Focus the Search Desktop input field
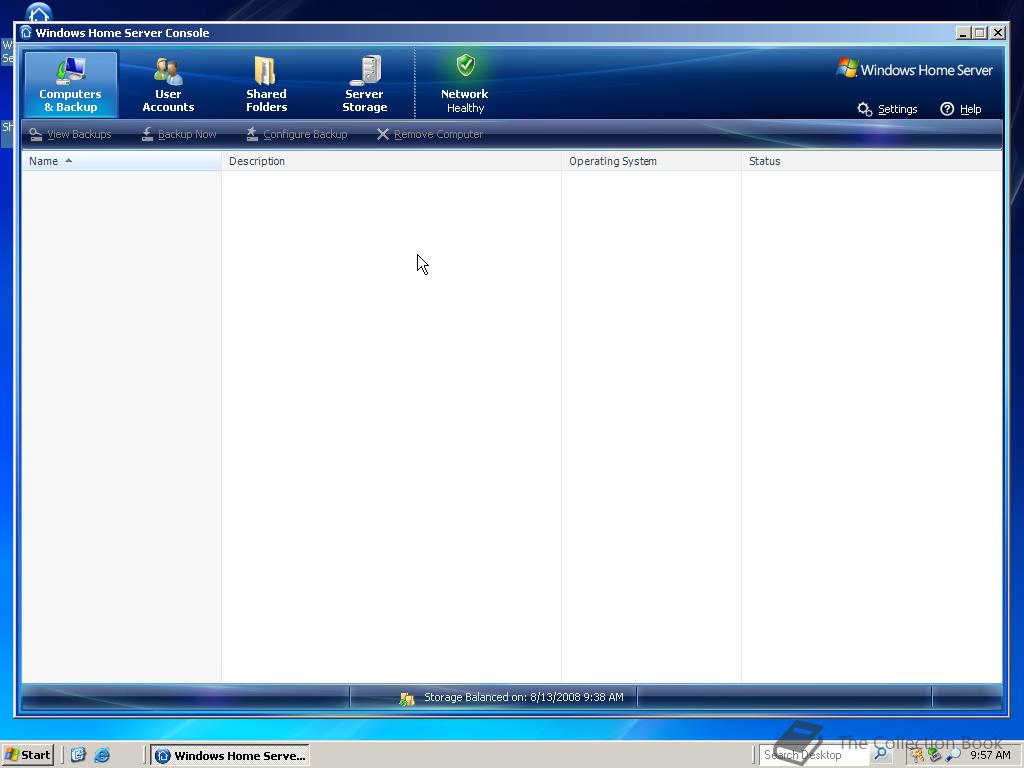Screen dimensions: 1024x768 coord(814,756)
